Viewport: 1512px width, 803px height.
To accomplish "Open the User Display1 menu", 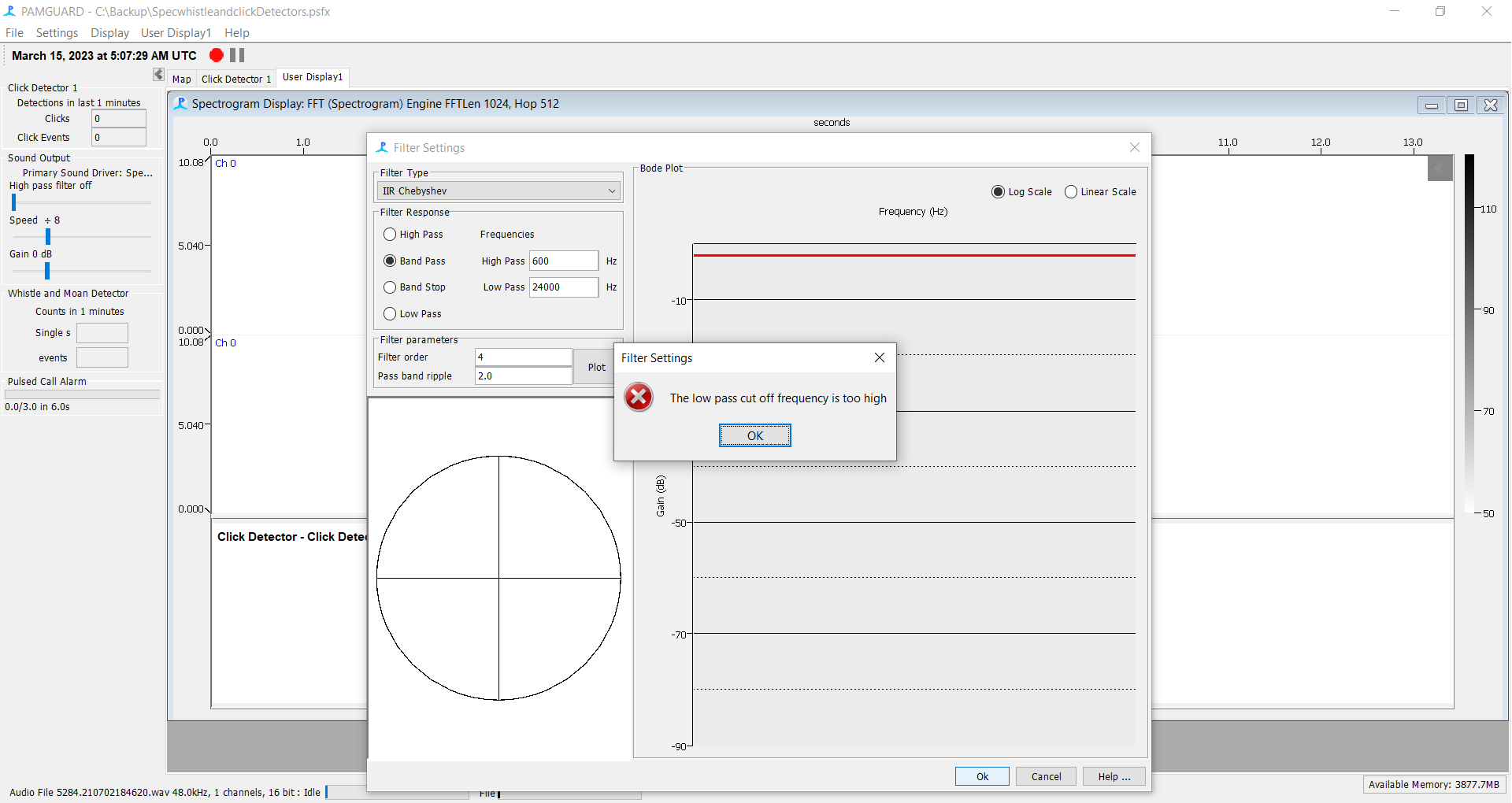I will 176,33.
